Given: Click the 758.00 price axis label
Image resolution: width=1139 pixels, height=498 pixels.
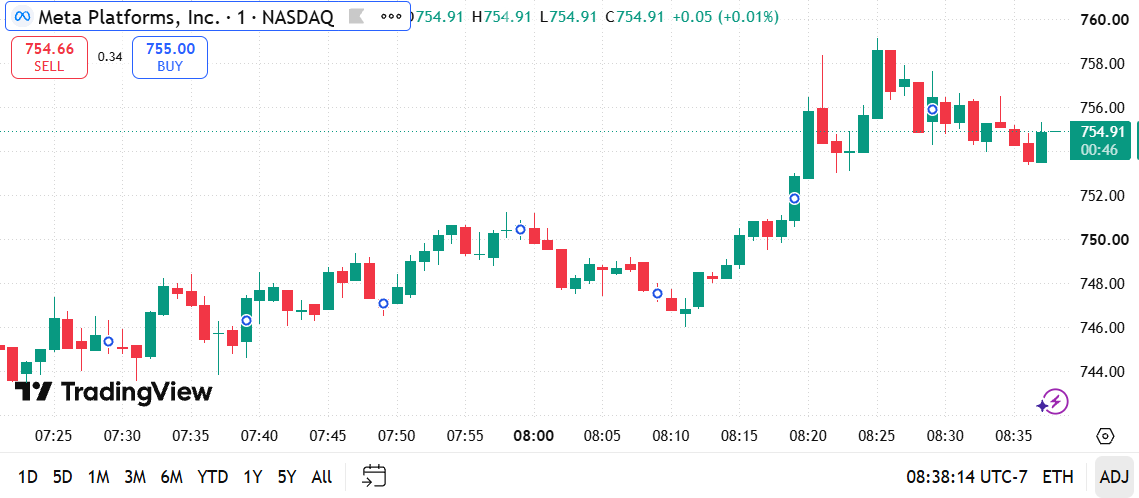Looking at the screenshot, I should click(x=1102, y=64).
